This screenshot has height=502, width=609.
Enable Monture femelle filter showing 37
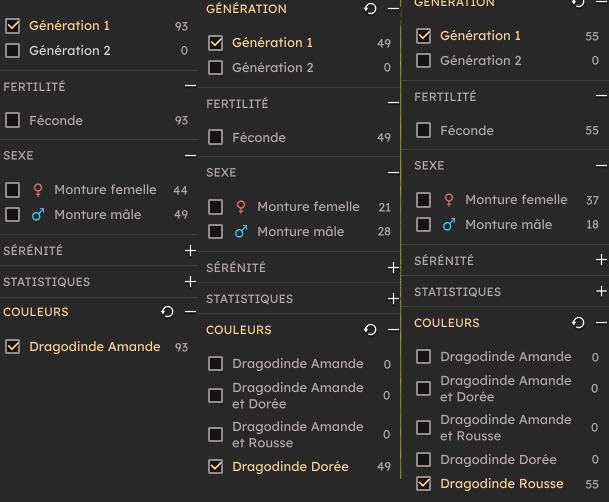(x=423, y=200)
